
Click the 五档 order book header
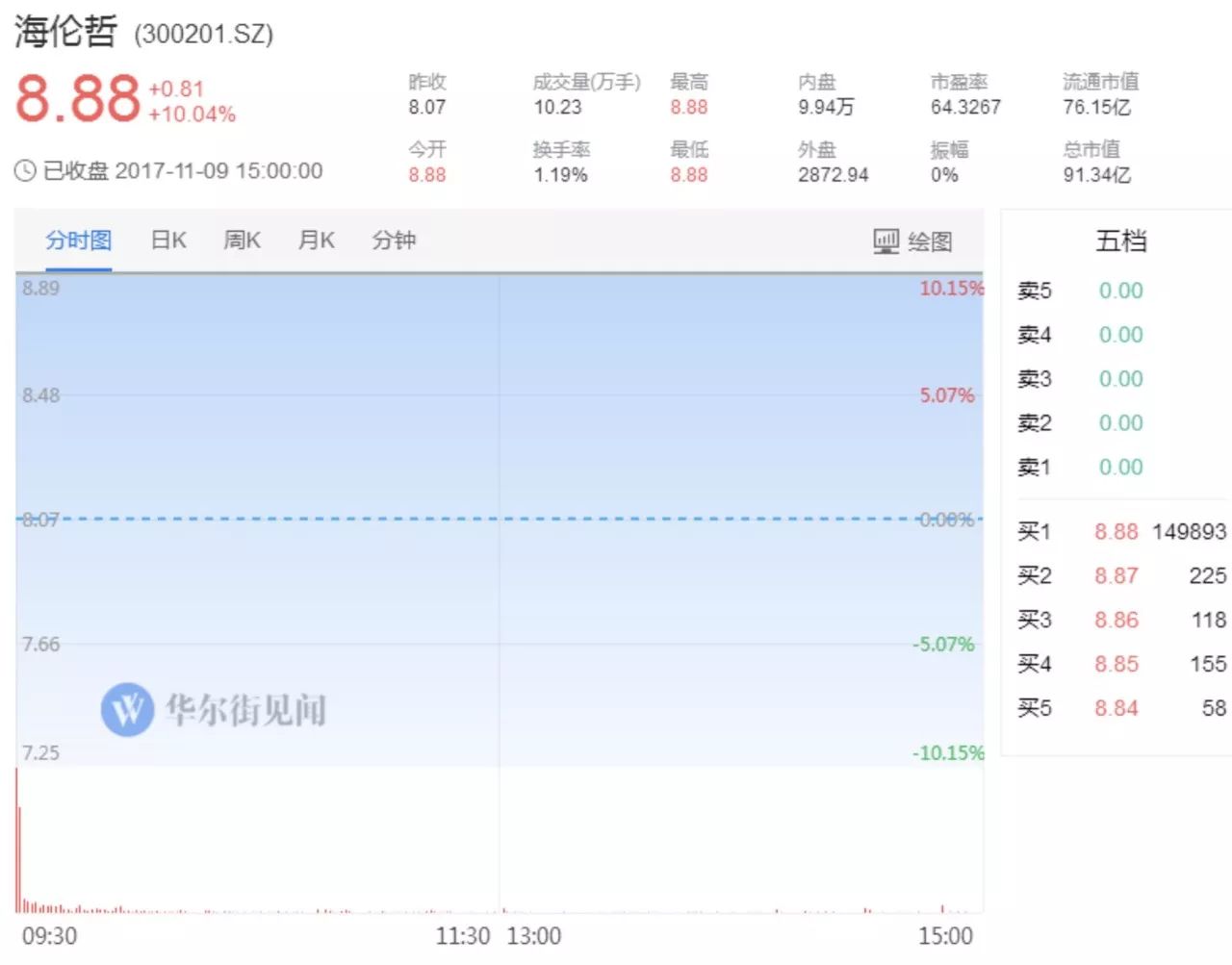(x=1121, y=241)
